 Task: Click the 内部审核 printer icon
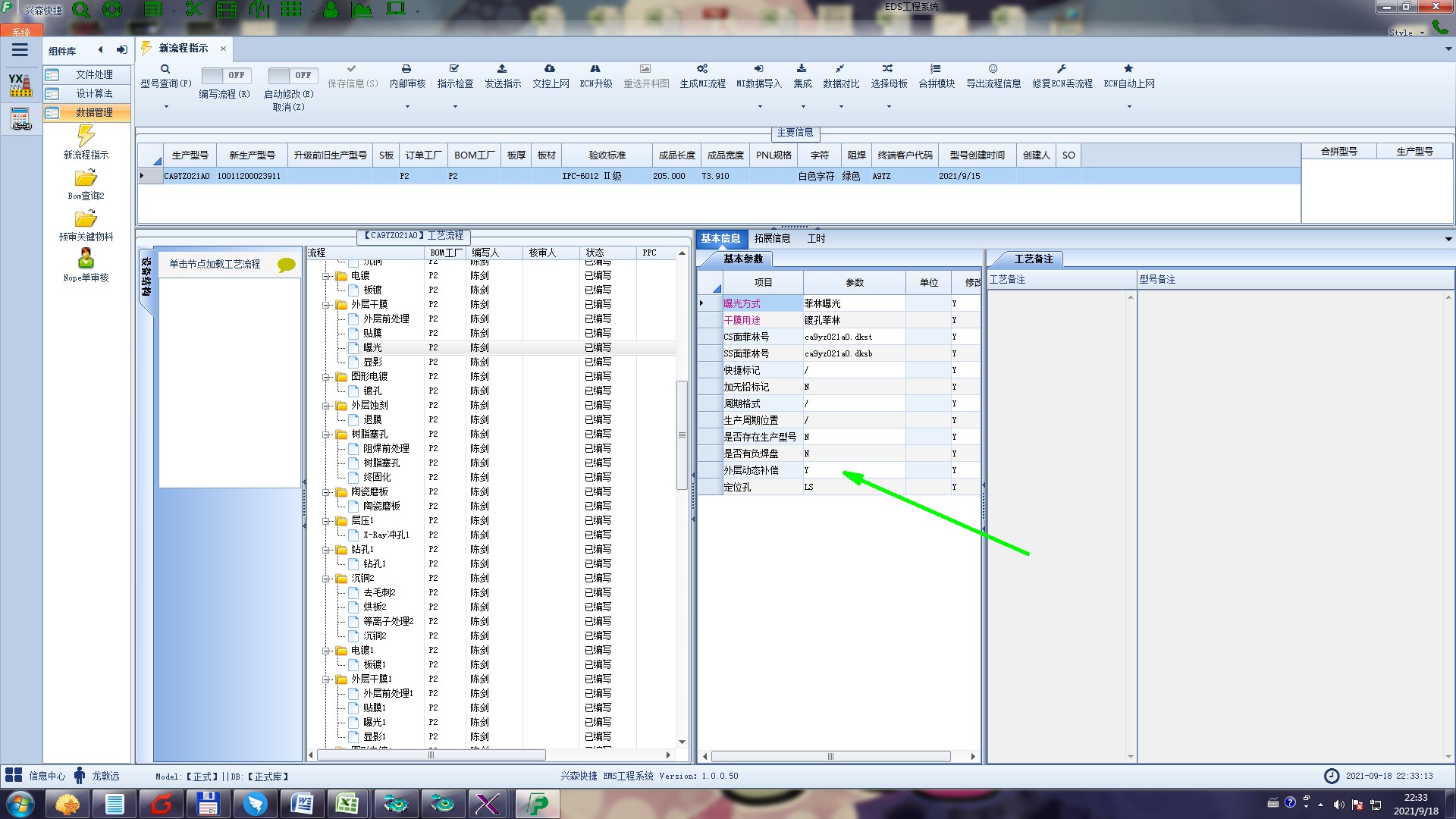point(406,69)
